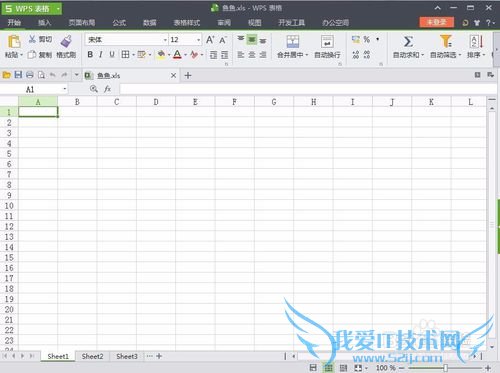
Task: Decrease font size with smaller A
Action: click(x=223, y=40)
